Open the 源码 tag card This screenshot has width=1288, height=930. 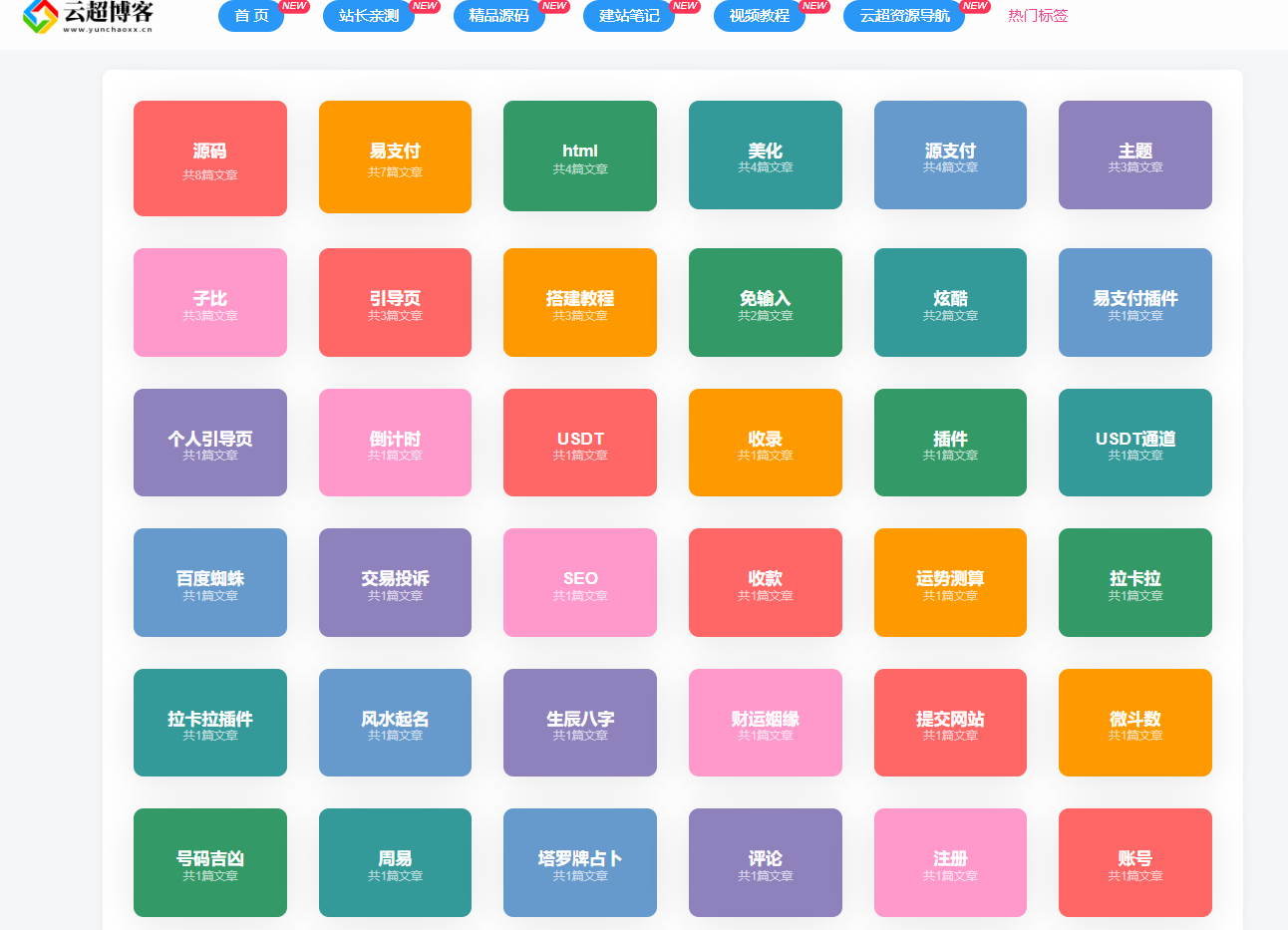[x=209, y=157]
